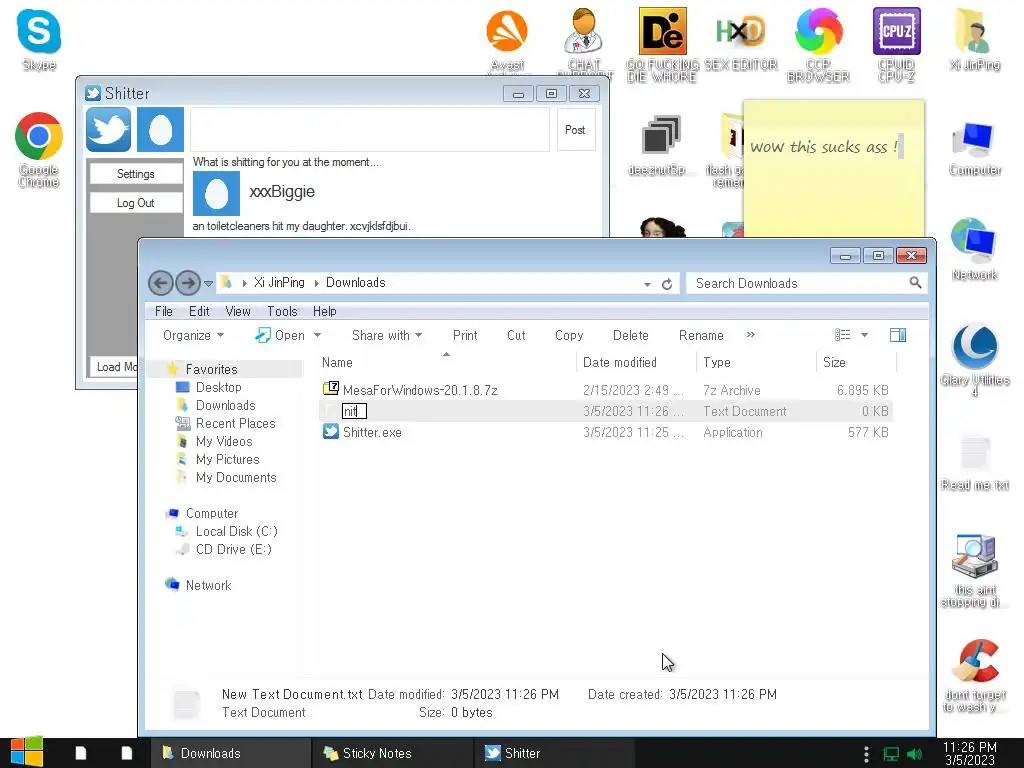Screen dimensions: 1024x768
Task: Switch to Sticky Notes taskbar button
Action: click(392, 753)
